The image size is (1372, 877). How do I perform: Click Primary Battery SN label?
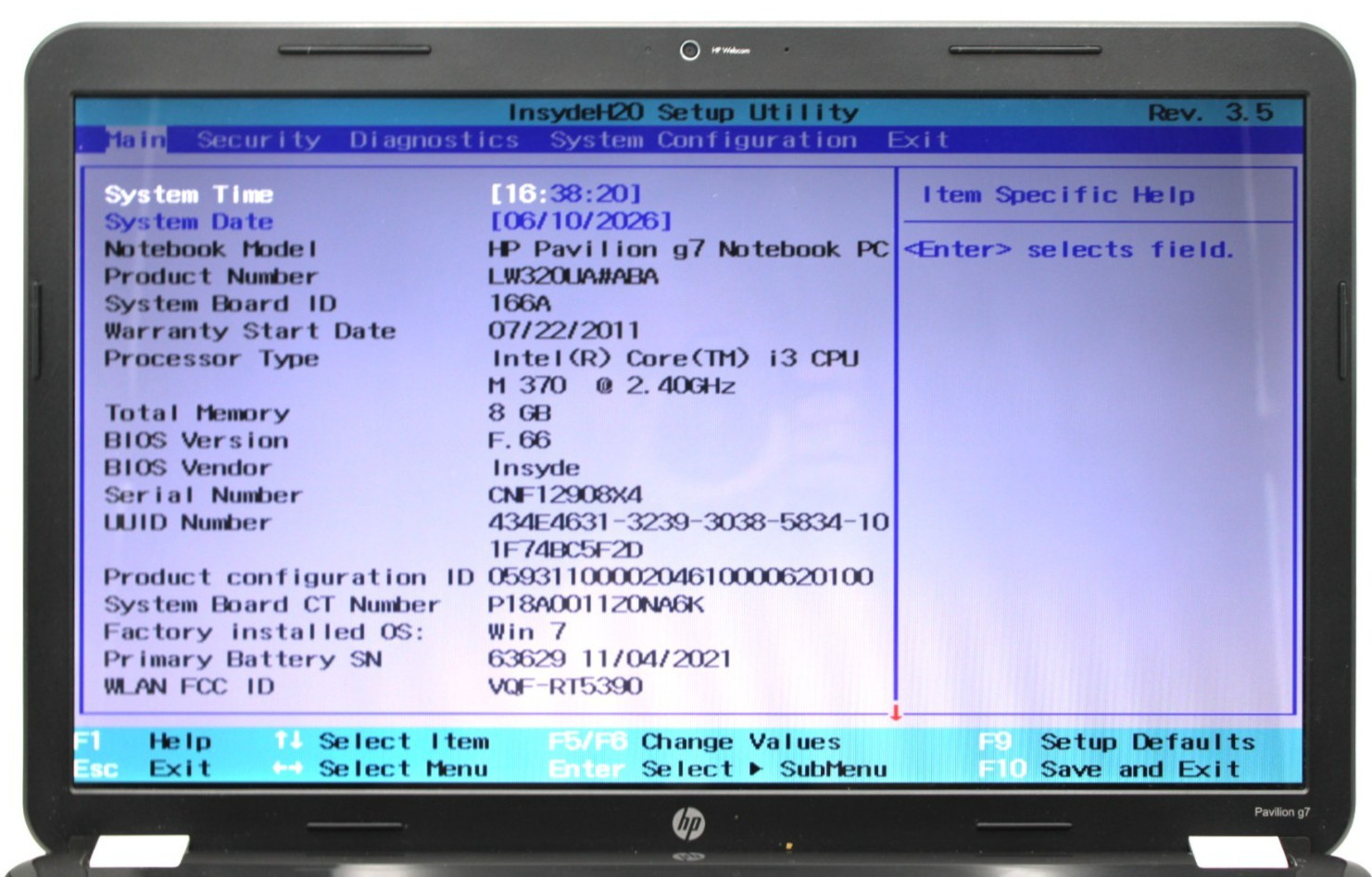(243, 659)
